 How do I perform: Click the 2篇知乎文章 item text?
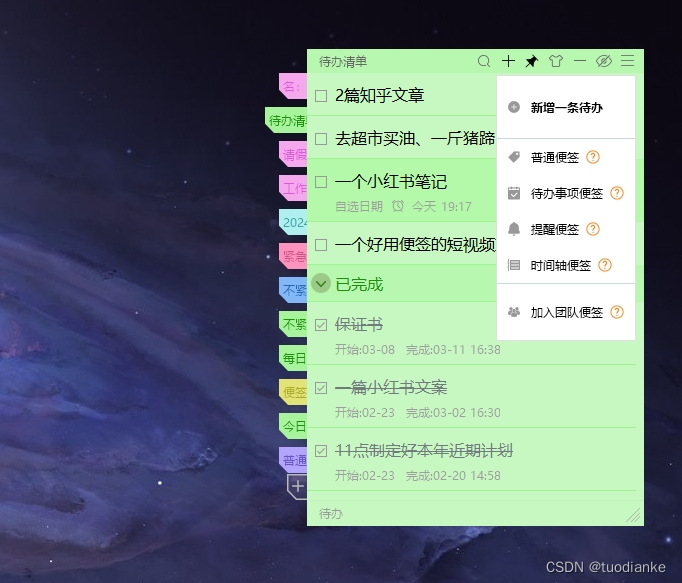click(379, 95)
